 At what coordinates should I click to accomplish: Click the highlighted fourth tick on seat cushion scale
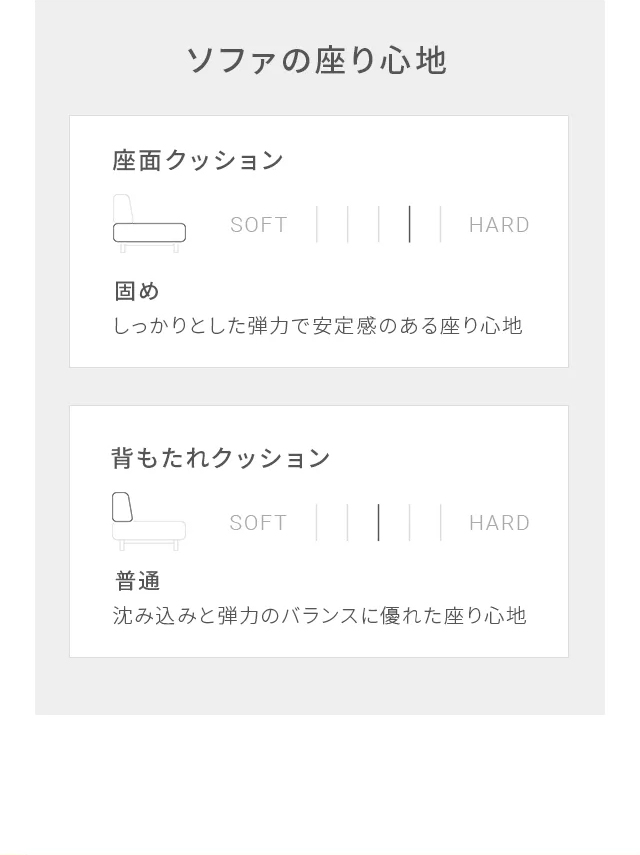click(409, 224)
